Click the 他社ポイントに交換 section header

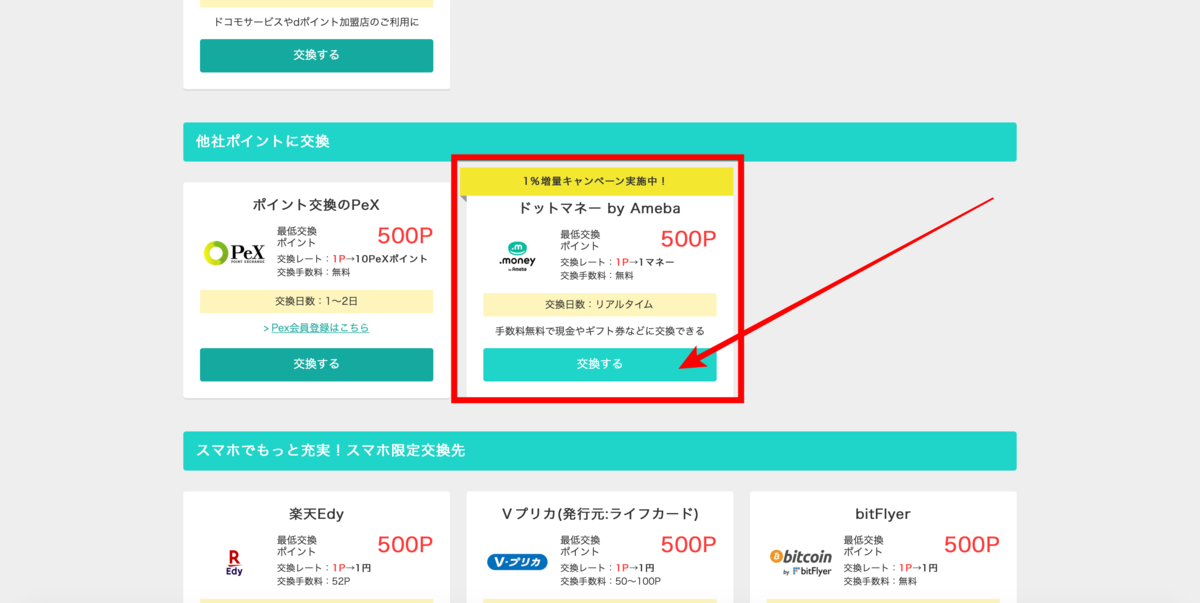(x=599, y=142)
